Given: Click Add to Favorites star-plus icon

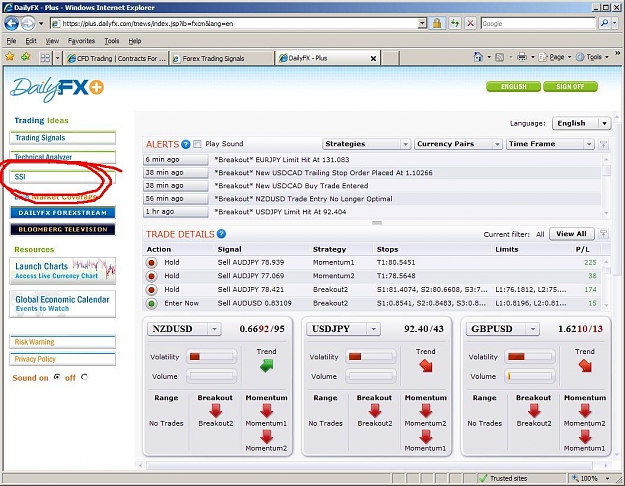Looking at the screenshot, I should [x=26, y=57].
